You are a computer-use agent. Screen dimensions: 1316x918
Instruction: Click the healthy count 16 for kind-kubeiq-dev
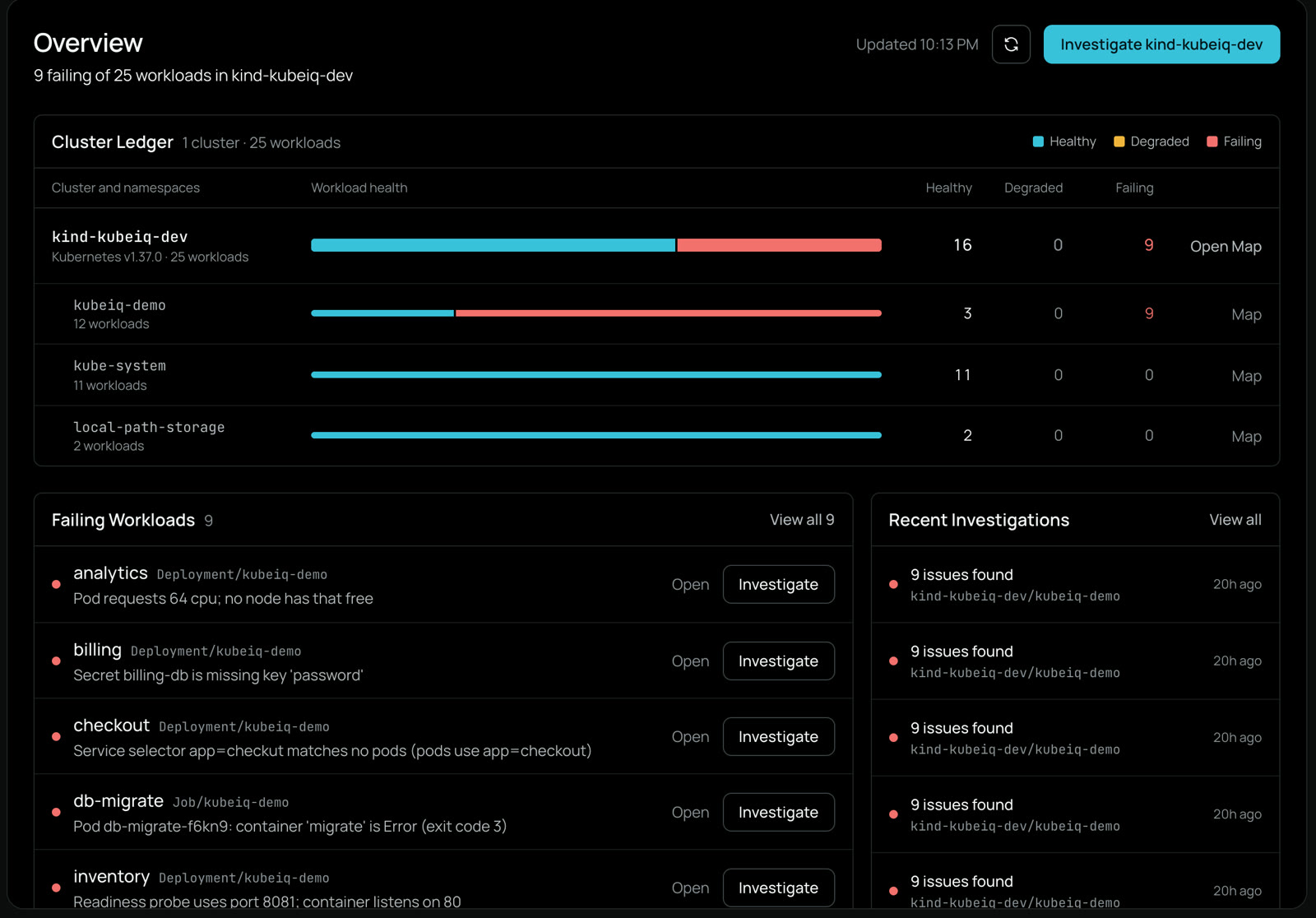coord(962,245)
